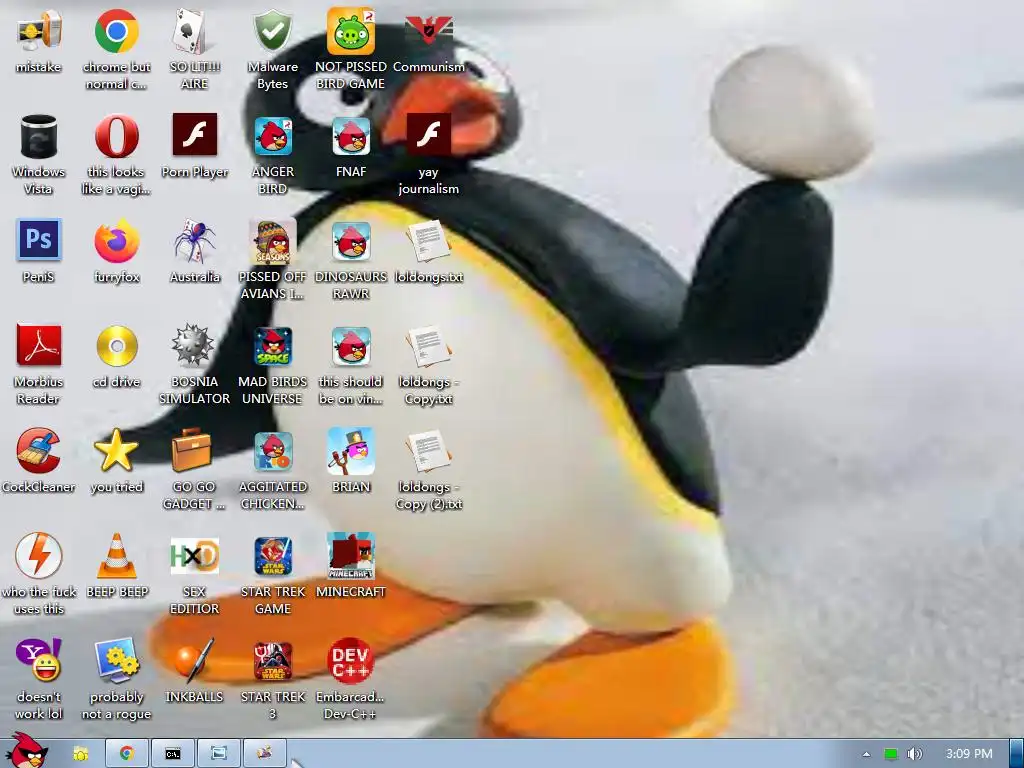Select 'AGGITATED CHICKEN' Rio icon
The width and height of the screenshot is (1024, 768).
(272, 452)
